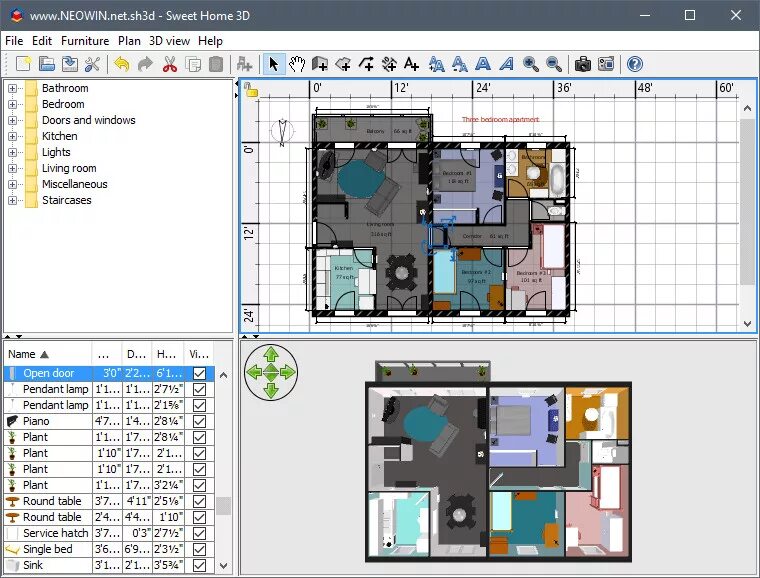Click the Redo arrow icon
Viewport: 760px width, 578px height.
tap(145, 64)
